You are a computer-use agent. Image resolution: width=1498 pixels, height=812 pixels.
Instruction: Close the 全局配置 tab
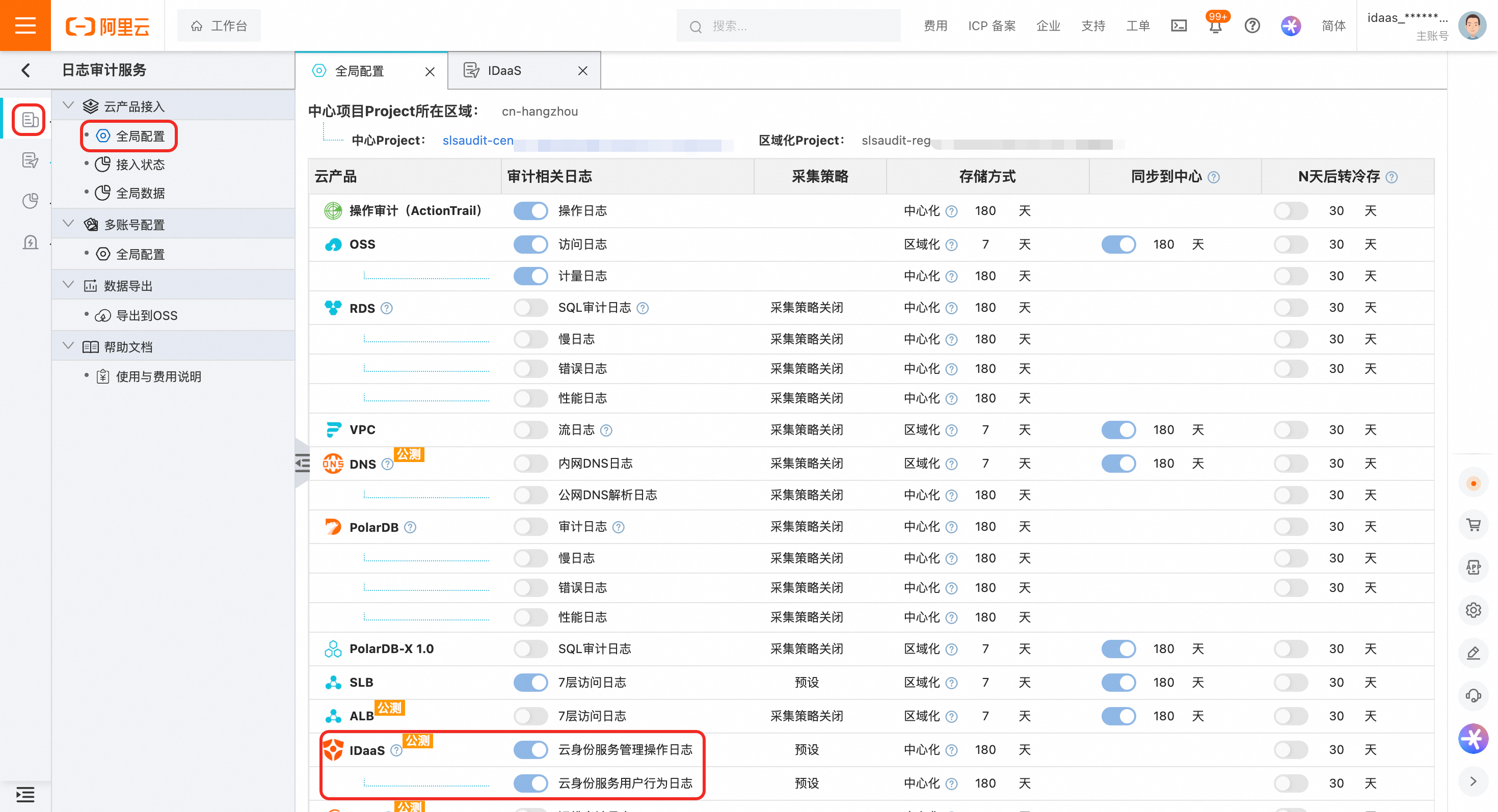tap(430, 71)
